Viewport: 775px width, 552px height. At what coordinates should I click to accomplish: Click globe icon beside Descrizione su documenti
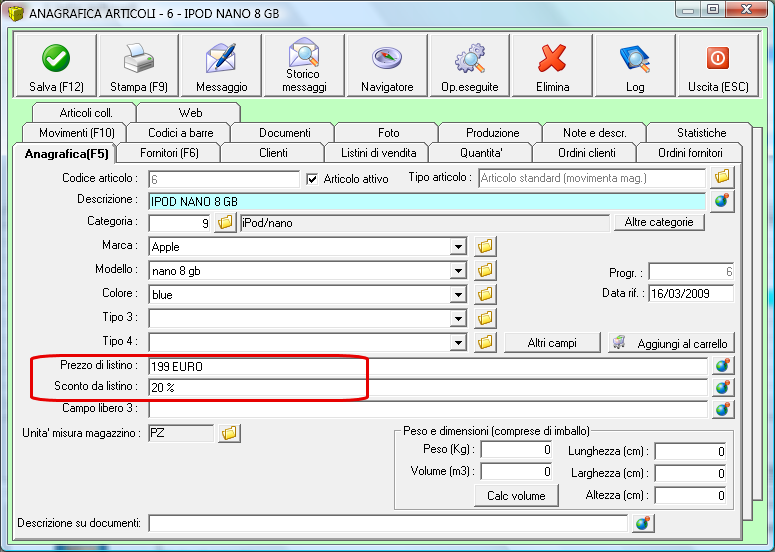click(x=643, y=523)
